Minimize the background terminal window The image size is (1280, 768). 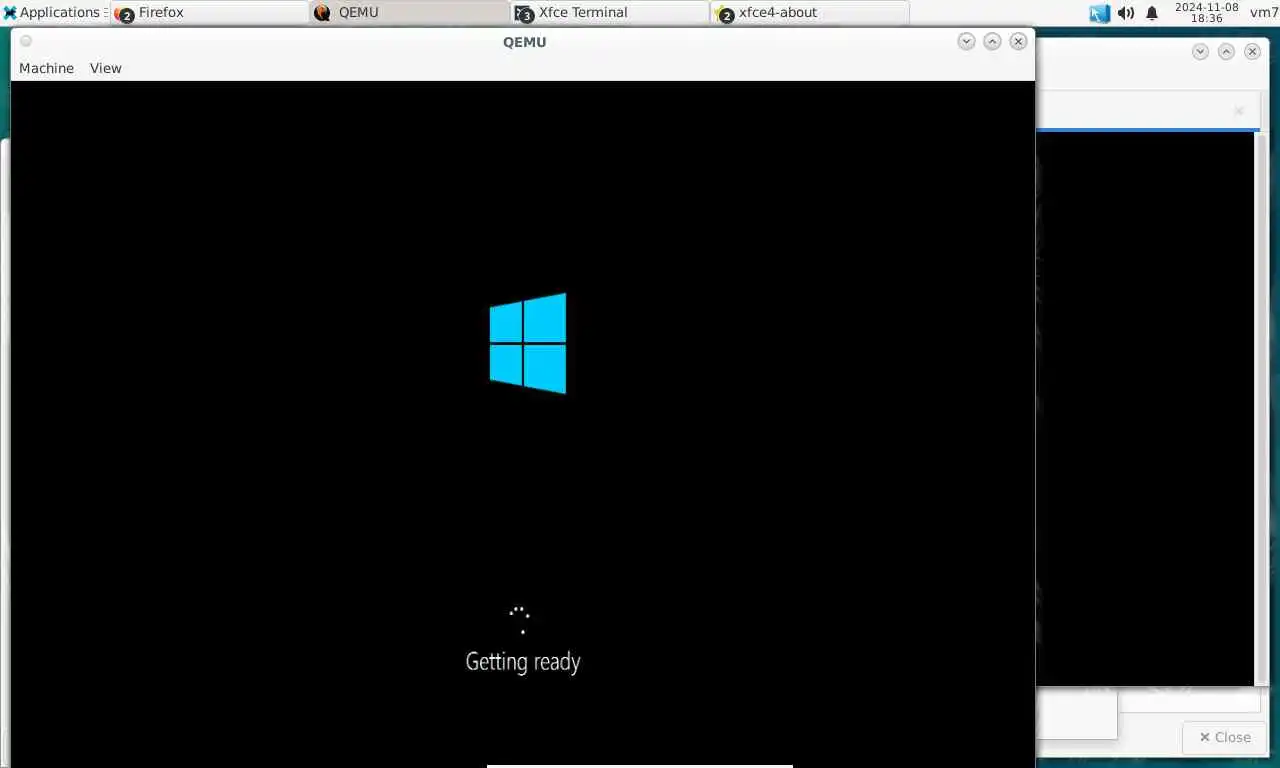coord(1200,51)
